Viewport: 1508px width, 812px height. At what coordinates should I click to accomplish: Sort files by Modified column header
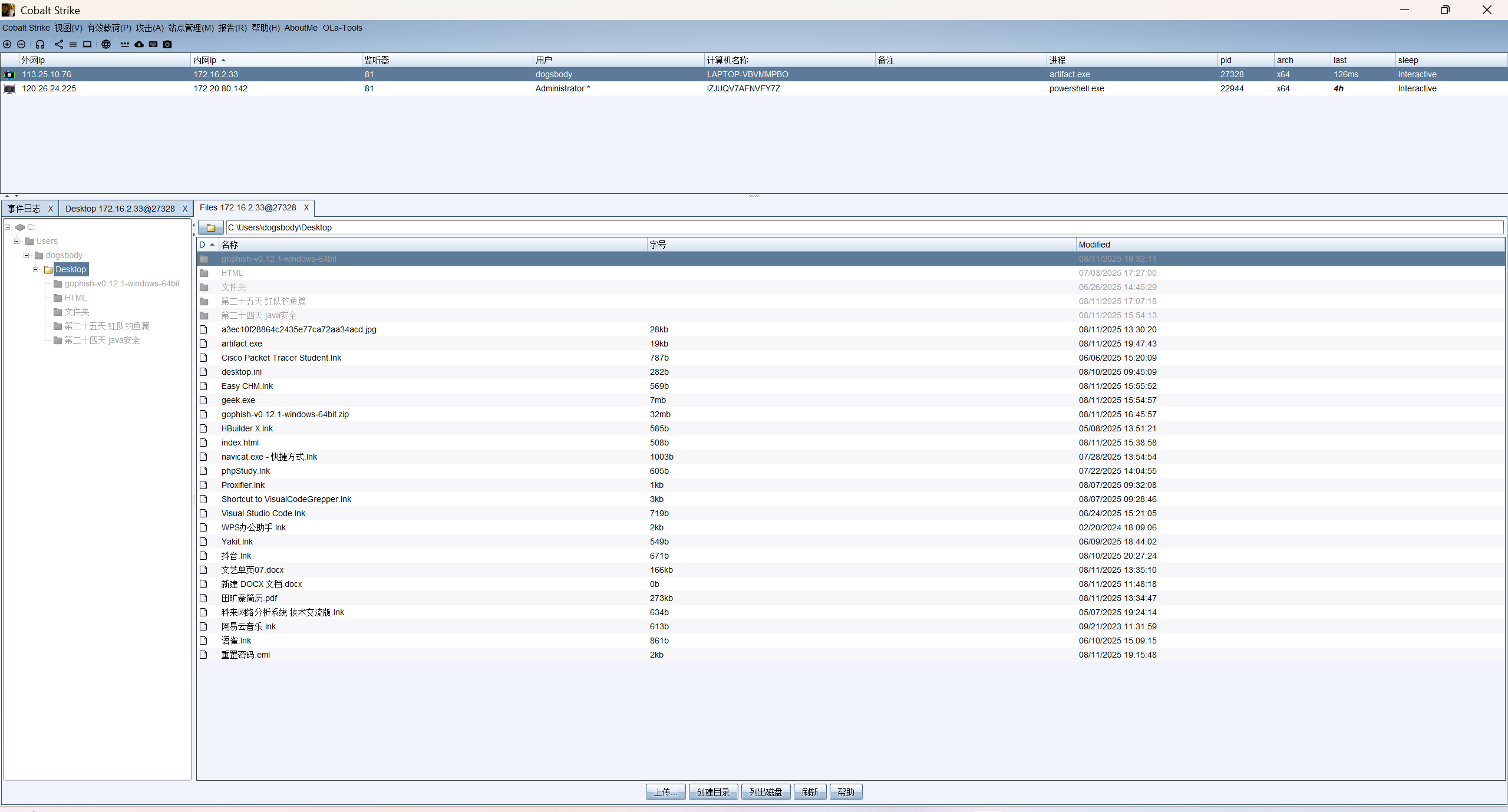point(1290,245)
